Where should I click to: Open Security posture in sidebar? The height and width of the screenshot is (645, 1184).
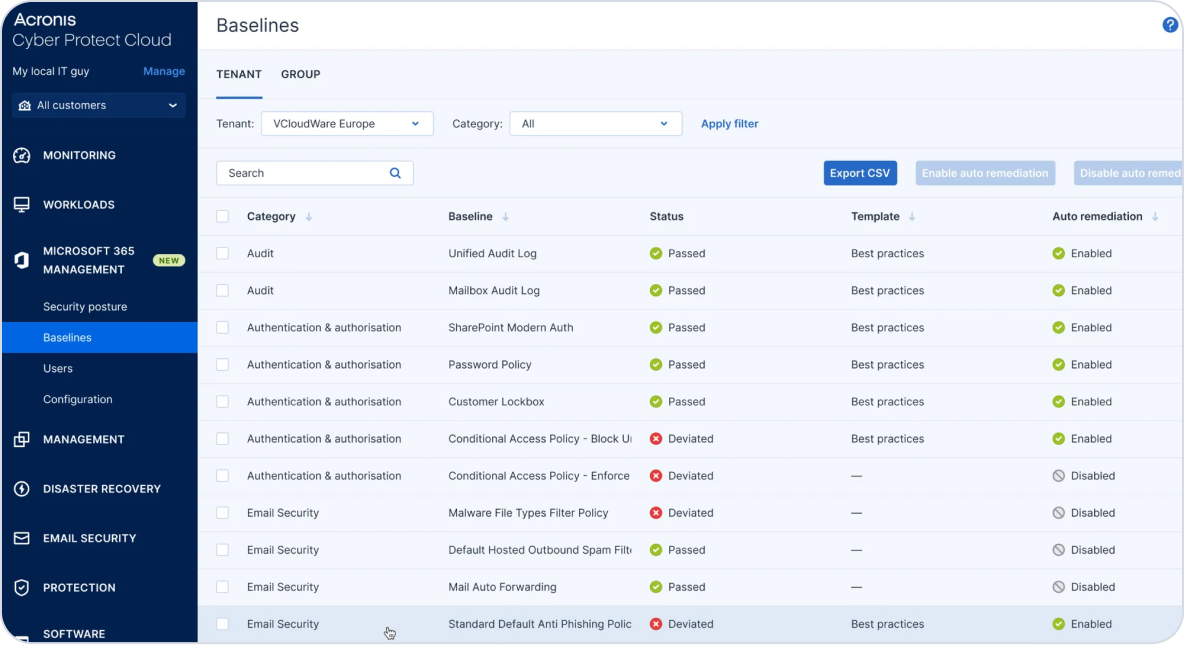click(x=85, y=307)
